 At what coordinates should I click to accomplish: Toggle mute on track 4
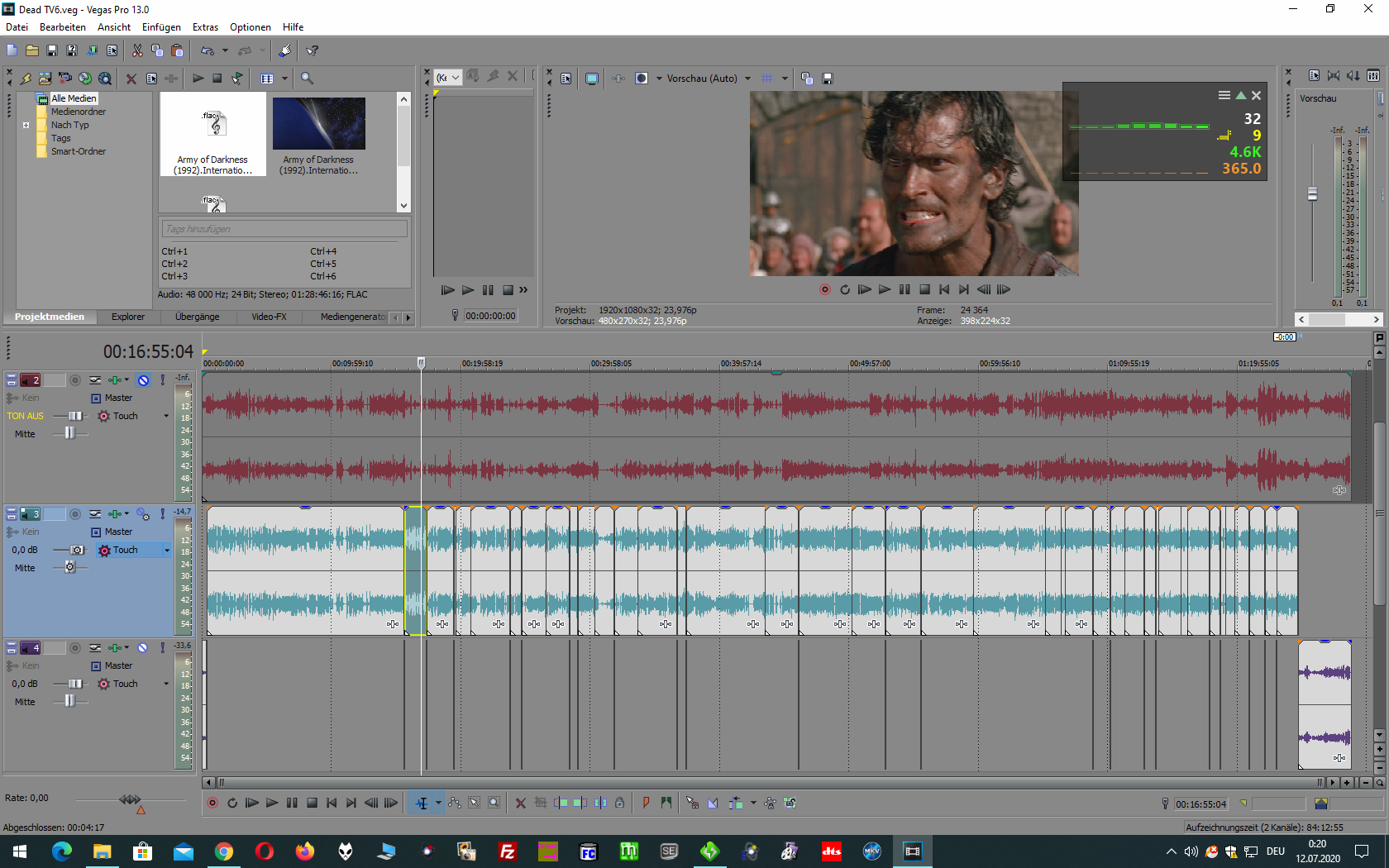coord(143,648)
